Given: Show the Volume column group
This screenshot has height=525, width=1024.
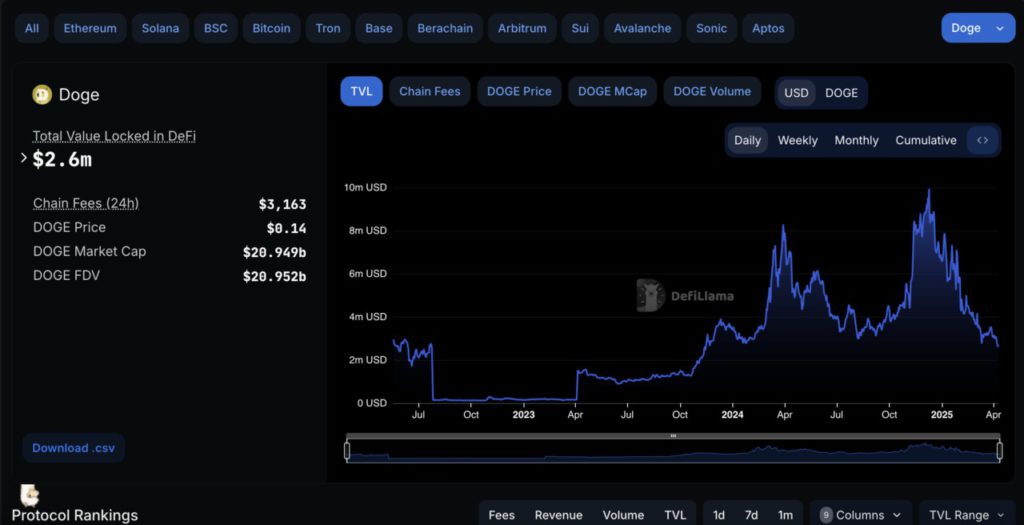Looking at the screenshot, I should click(x=623, y=515).
